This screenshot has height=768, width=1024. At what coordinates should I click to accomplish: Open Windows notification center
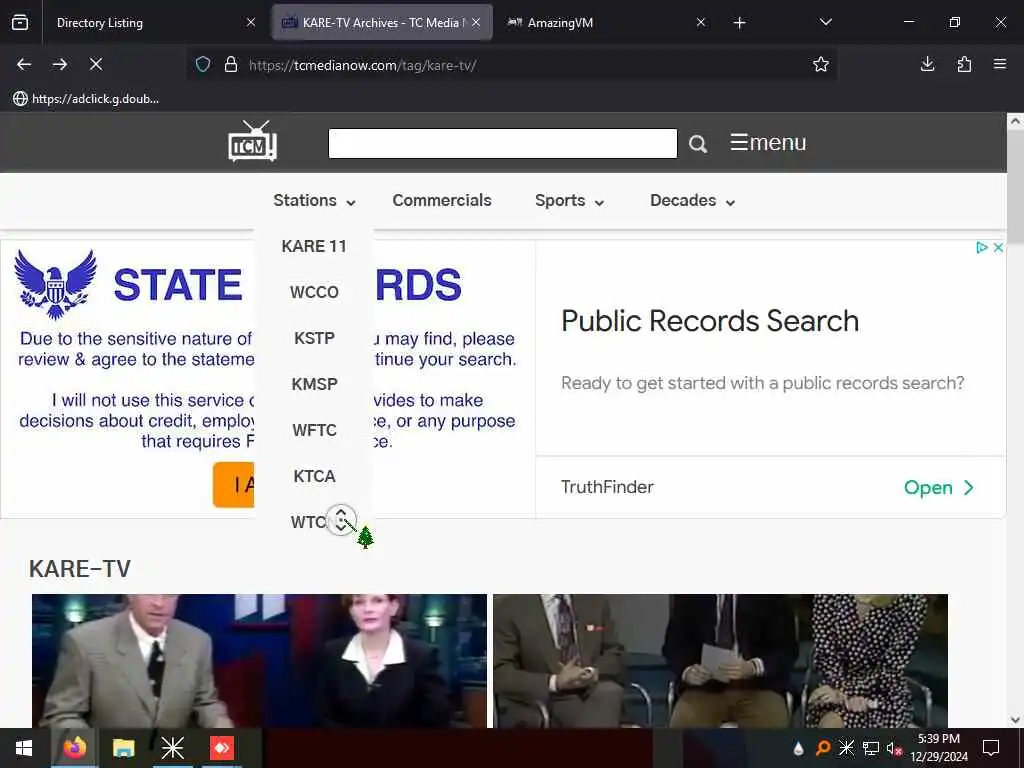point(991,748)
